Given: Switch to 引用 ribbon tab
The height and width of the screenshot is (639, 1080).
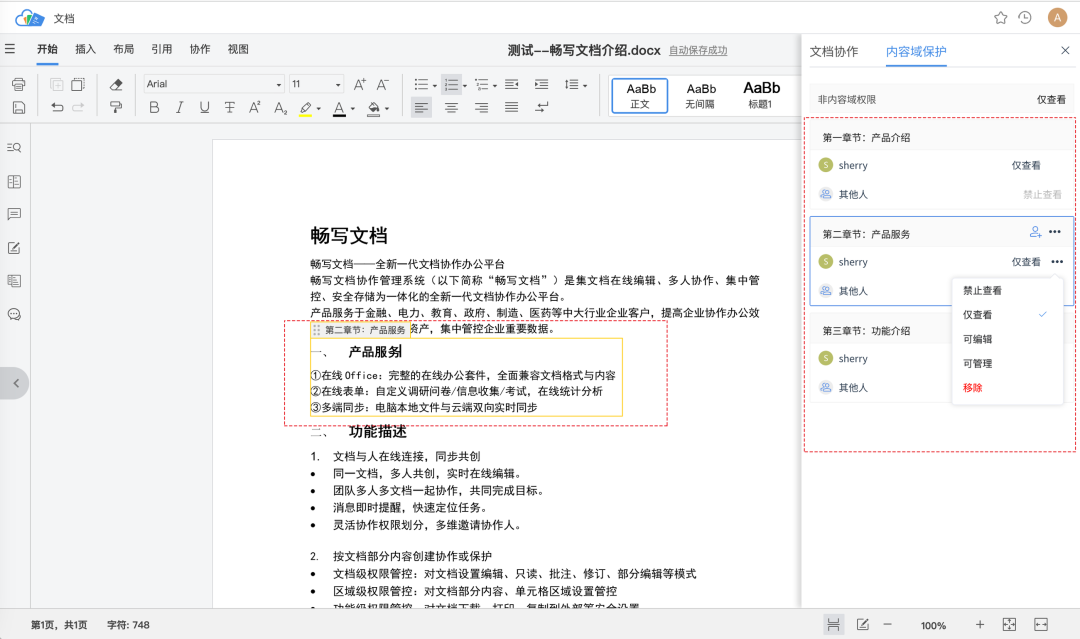Looking at the screenshot, I should click(162, 49).
